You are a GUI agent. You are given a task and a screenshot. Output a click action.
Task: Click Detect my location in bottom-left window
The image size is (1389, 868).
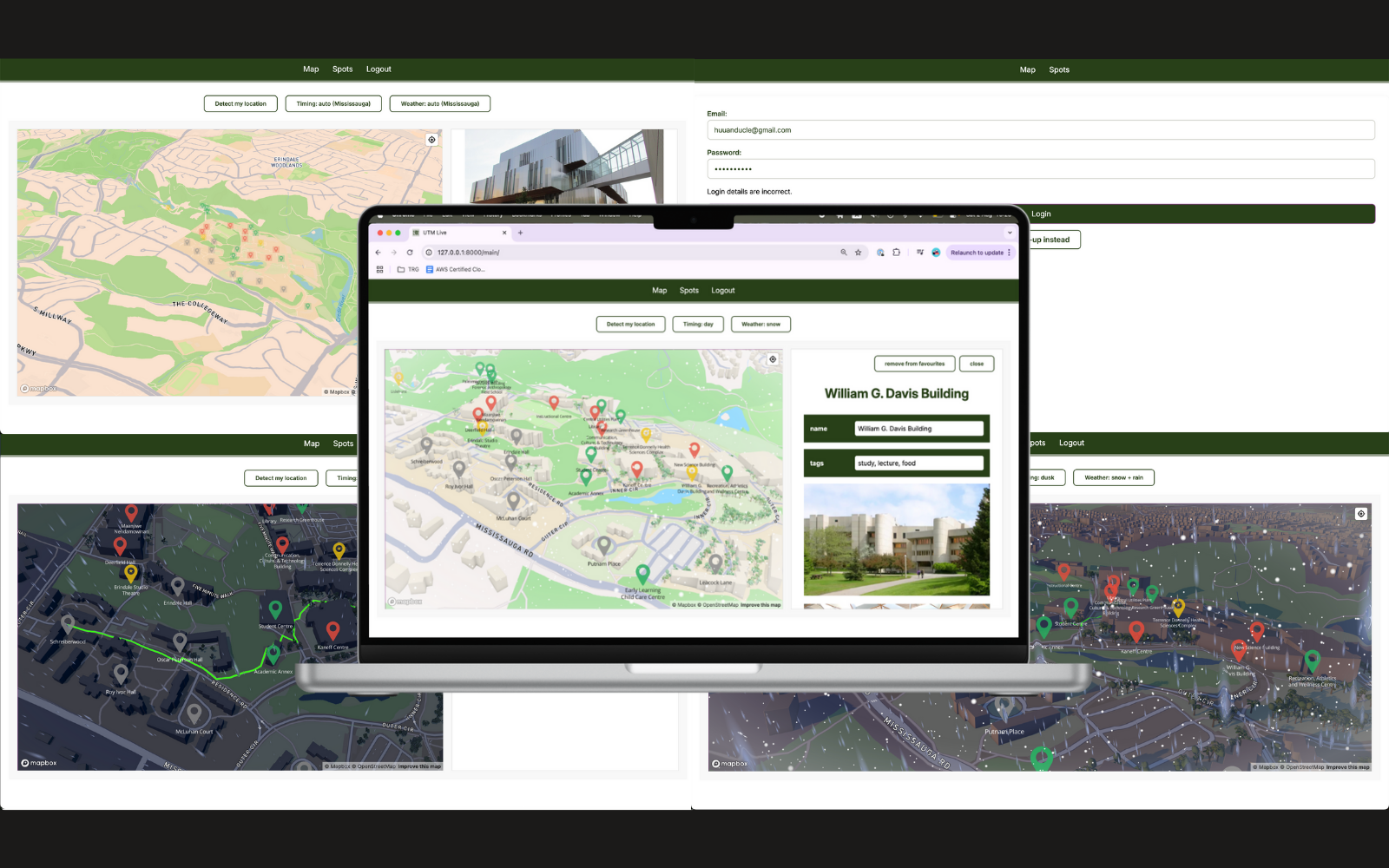(x=280, y=478)
